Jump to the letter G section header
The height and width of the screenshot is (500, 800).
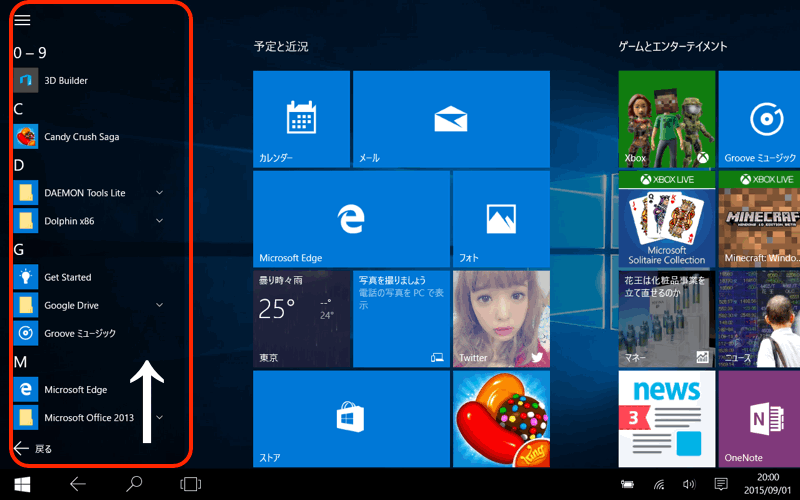19,249
